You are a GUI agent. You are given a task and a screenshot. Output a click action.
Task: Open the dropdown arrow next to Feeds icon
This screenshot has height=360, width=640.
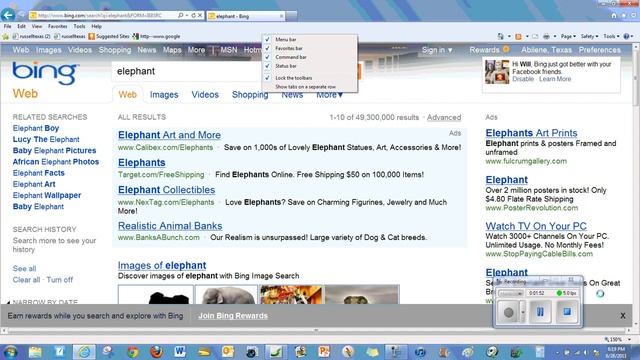pyautogui.click(x=527, y=36)
